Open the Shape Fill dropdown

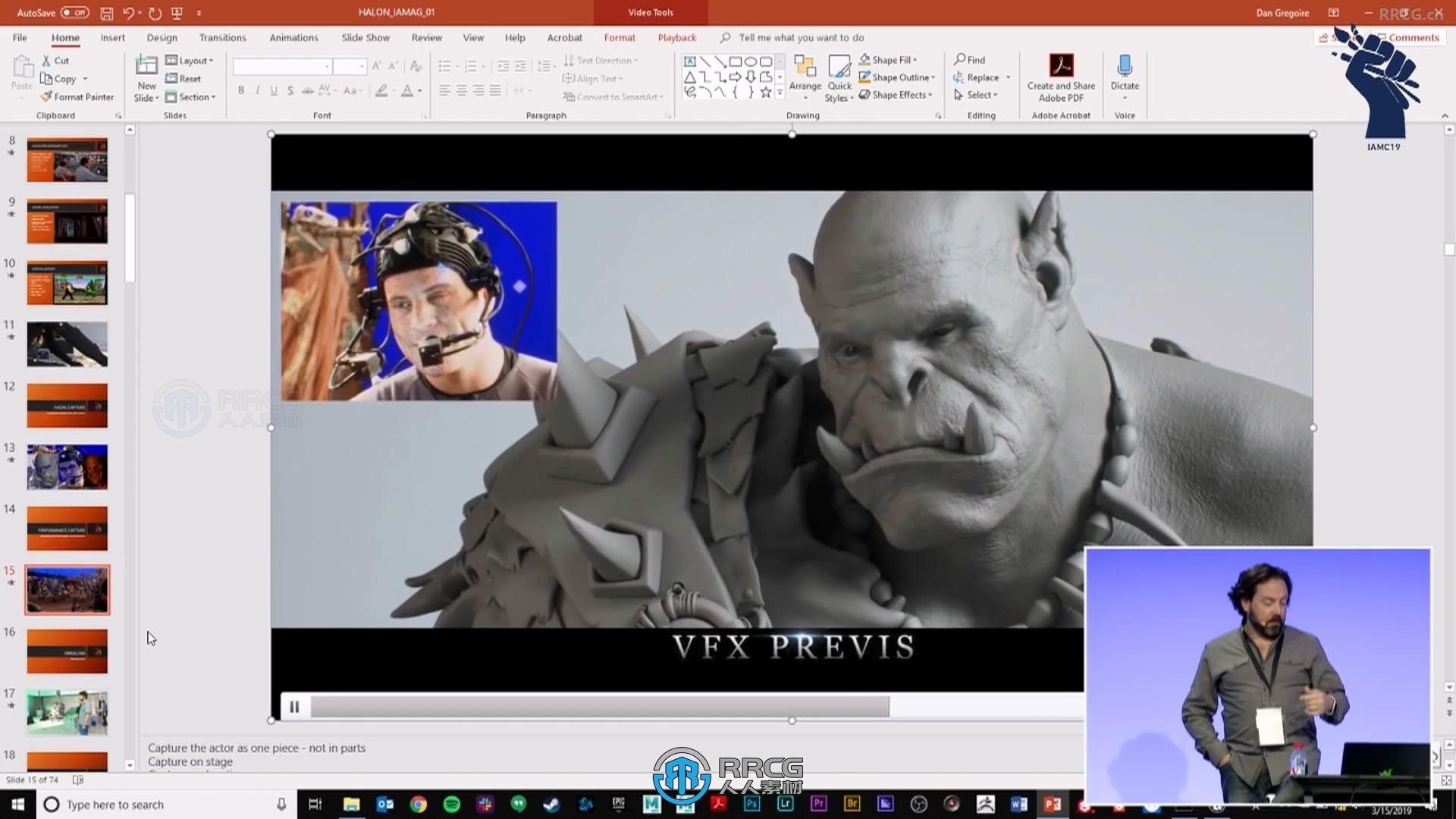(x=889, y=59)
